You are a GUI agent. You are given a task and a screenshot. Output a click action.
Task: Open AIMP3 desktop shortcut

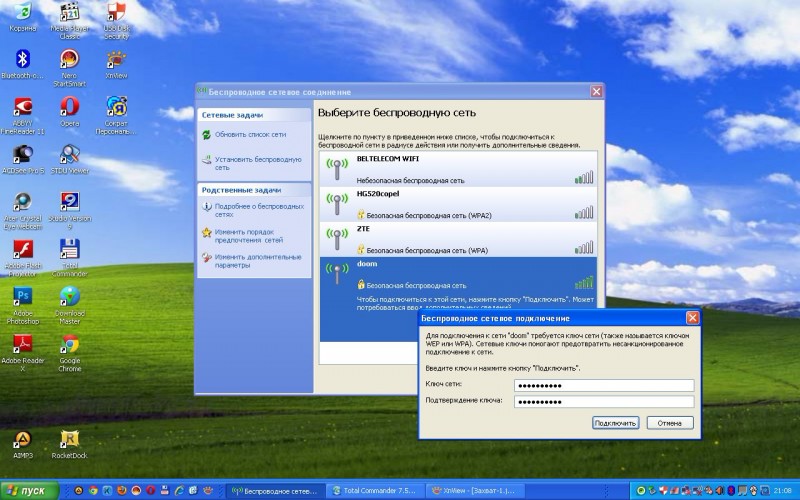tap(22, 444)
